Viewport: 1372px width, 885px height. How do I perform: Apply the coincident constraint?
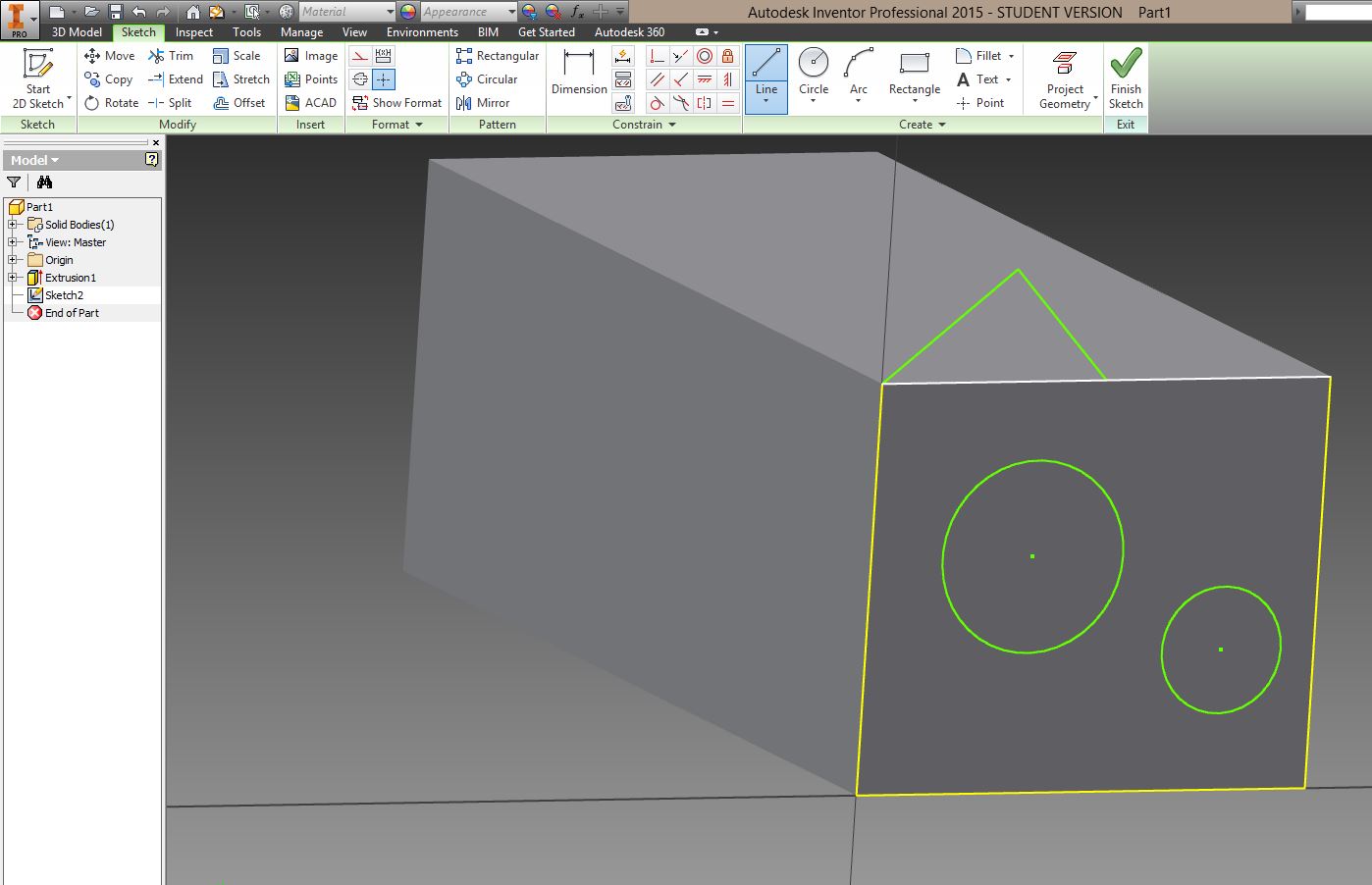point(657,56)
